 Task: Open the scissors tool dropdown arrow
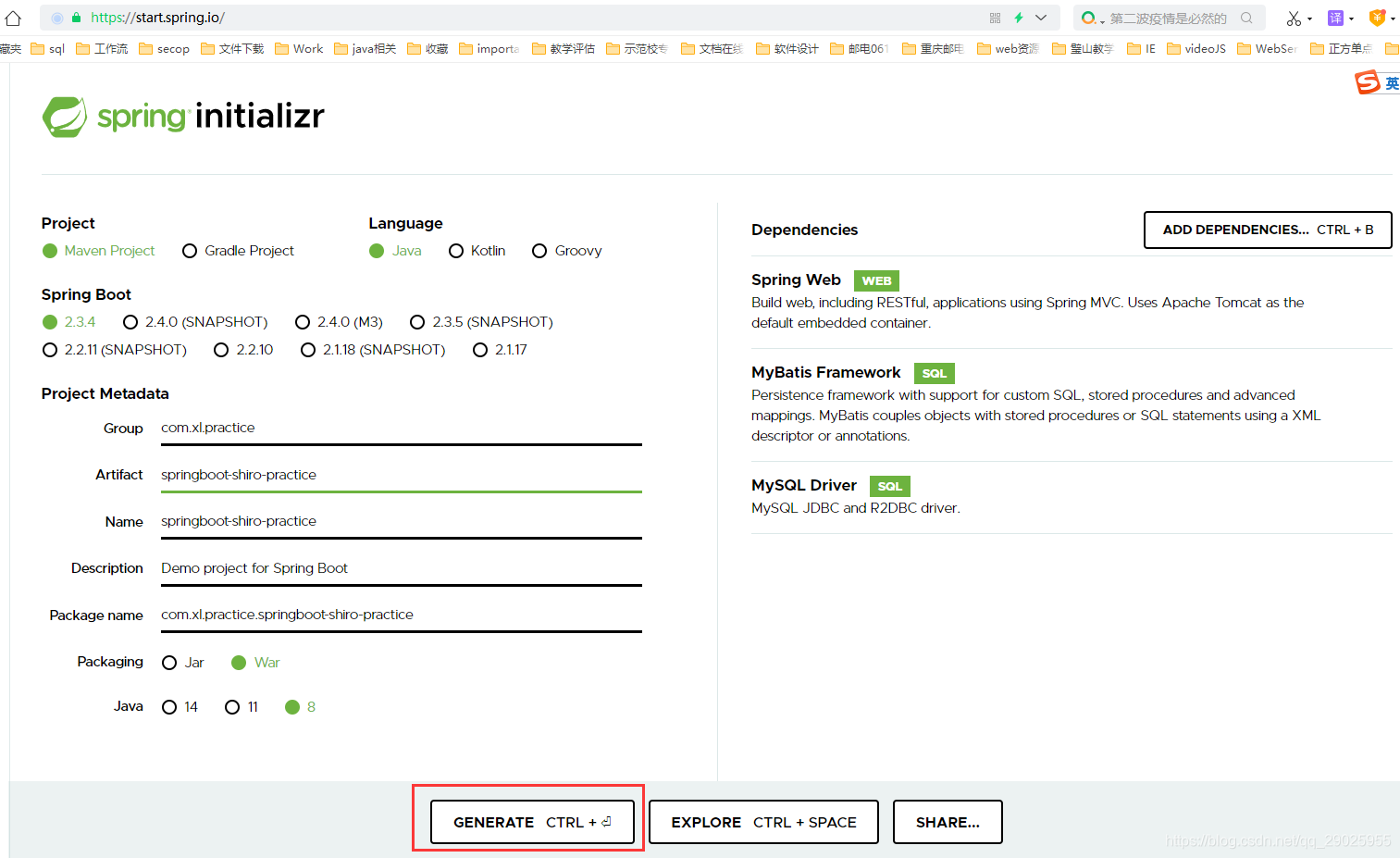click(1309, 19)
